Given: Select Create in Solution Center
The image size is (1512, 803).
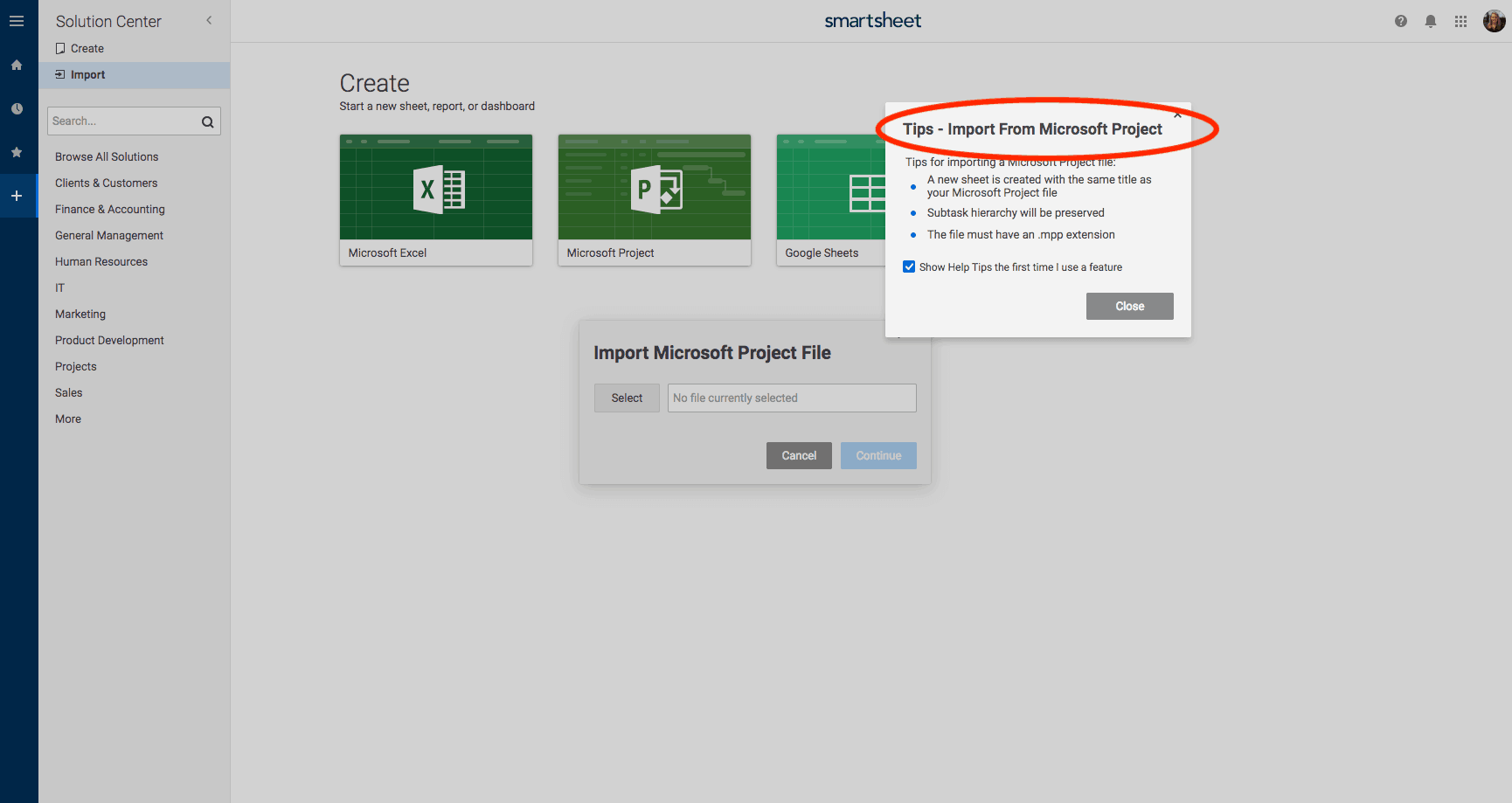Looking at the screenshot, I should click(x=87, y=49).
